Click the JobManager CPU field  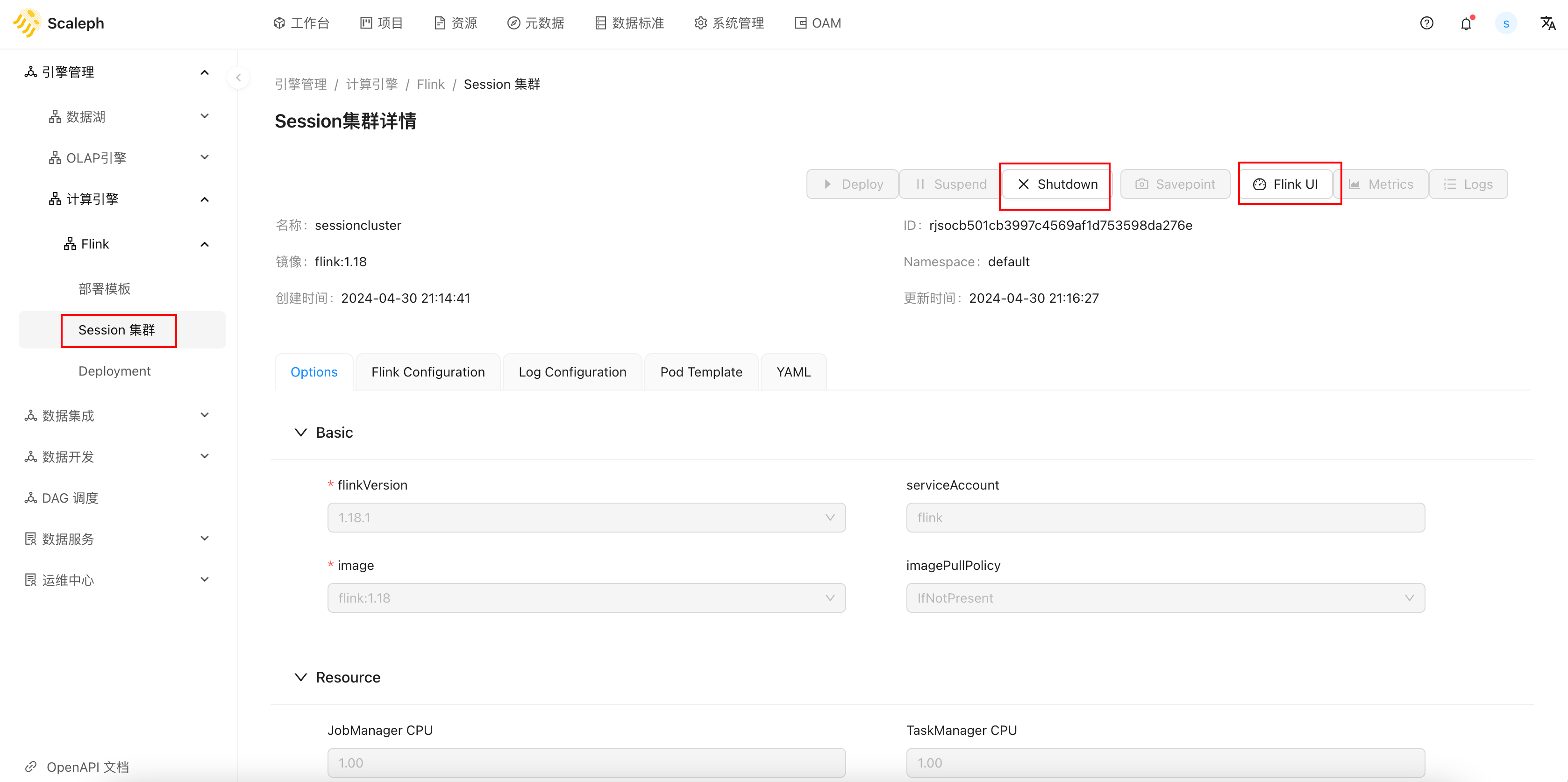pos(586,762)
